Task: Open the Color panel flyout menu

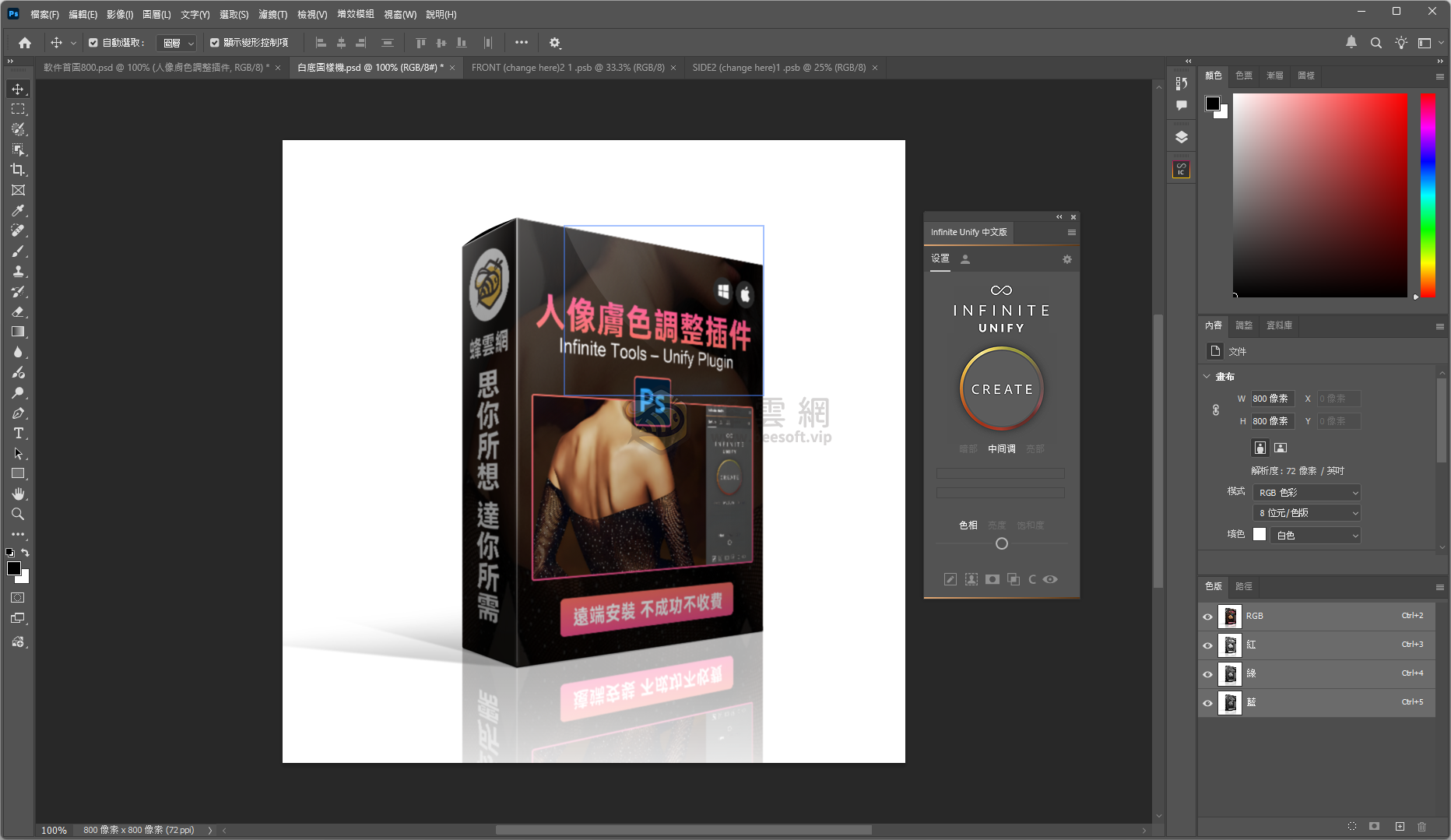Action: (x=1440, y=76)
